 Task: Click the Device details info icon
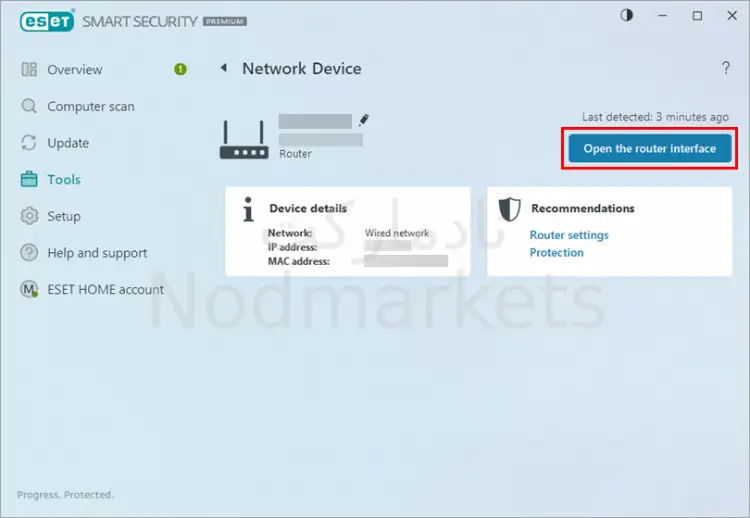click(x=248, y=209)
